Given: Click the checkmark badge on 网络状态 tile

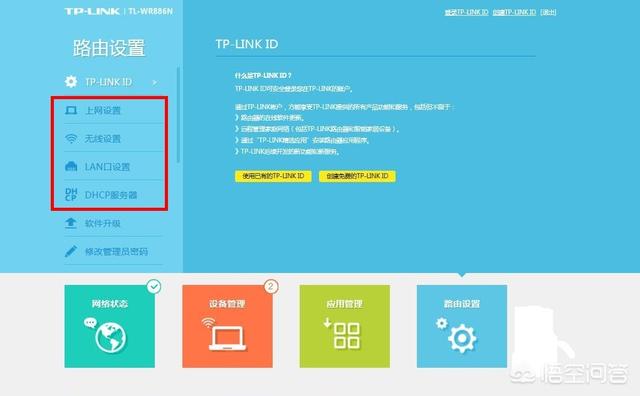Looking at the screenshot, I should click(154, 287).
